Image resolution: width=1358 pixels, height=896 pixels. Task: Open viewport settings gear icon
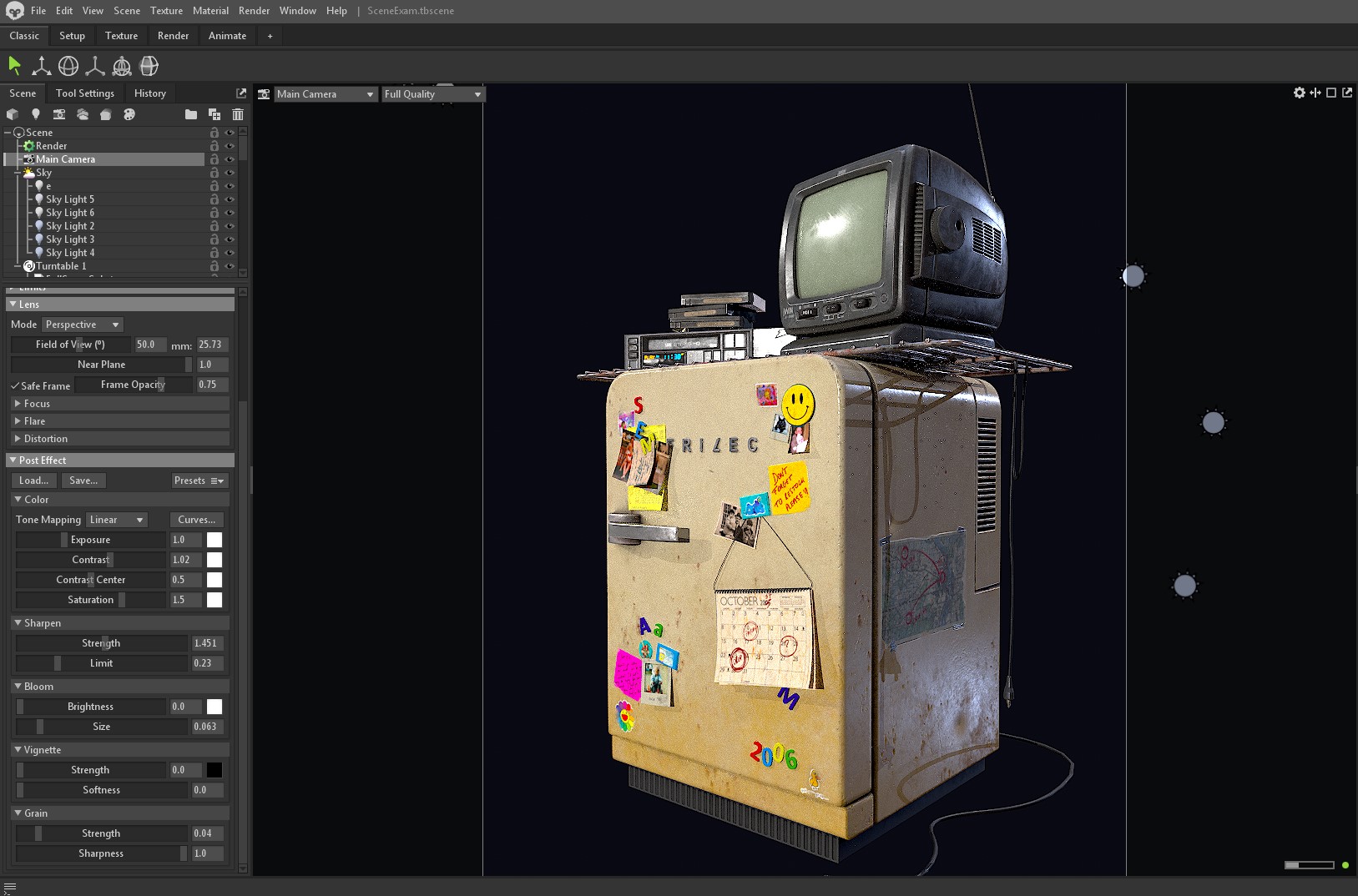point(1299,93)
